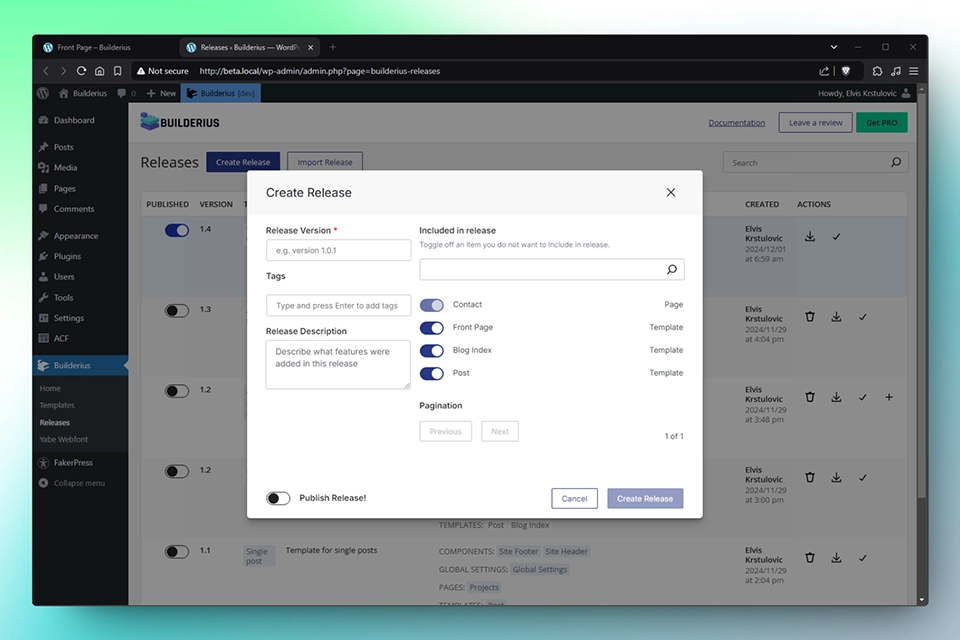The width and height of the screenshot is (960, 640).
Task: Apply the checkmark action for version 1.1
Action: [863, 558]
